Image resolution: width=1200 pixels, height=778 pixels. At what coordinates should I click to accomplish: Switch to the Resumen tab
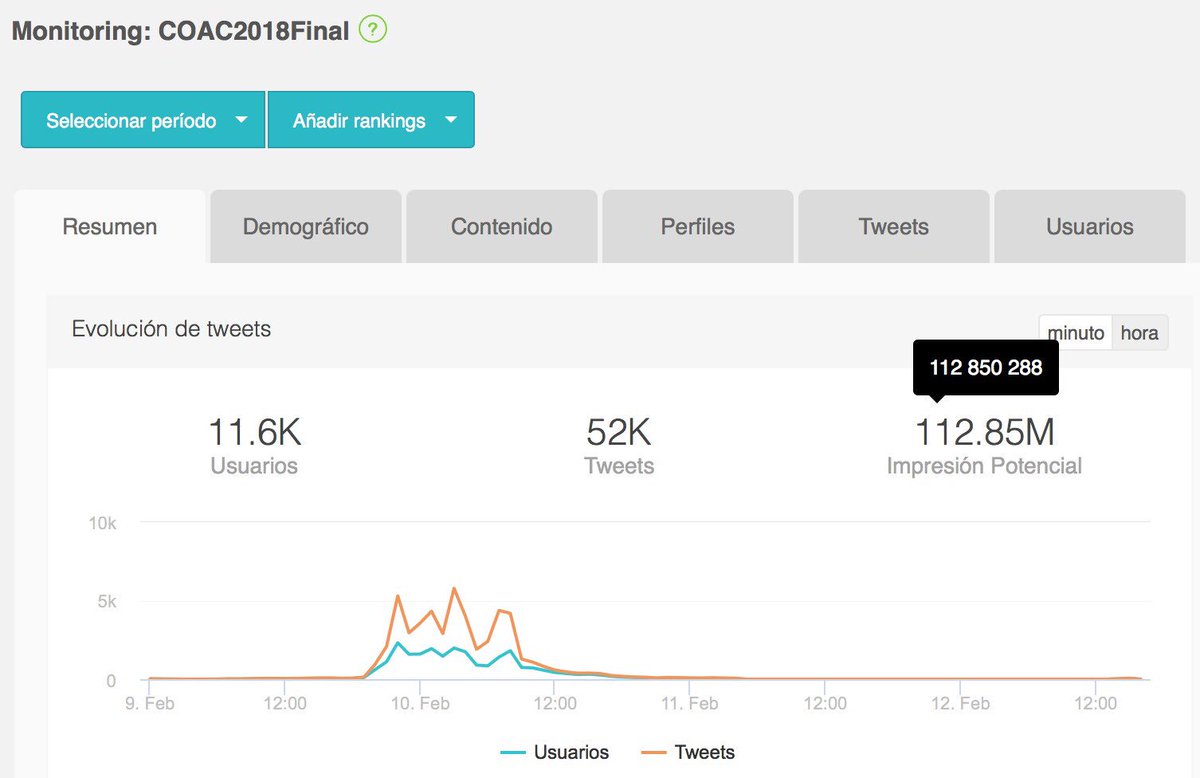[x=110, y=227]
